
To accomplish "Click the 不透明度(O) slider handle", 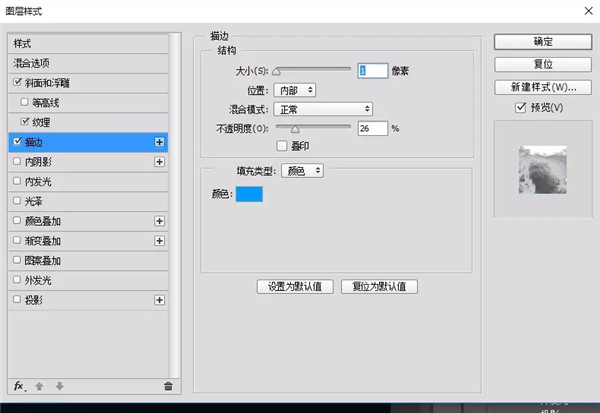I will pyautogui.click(x=295, y=129).
